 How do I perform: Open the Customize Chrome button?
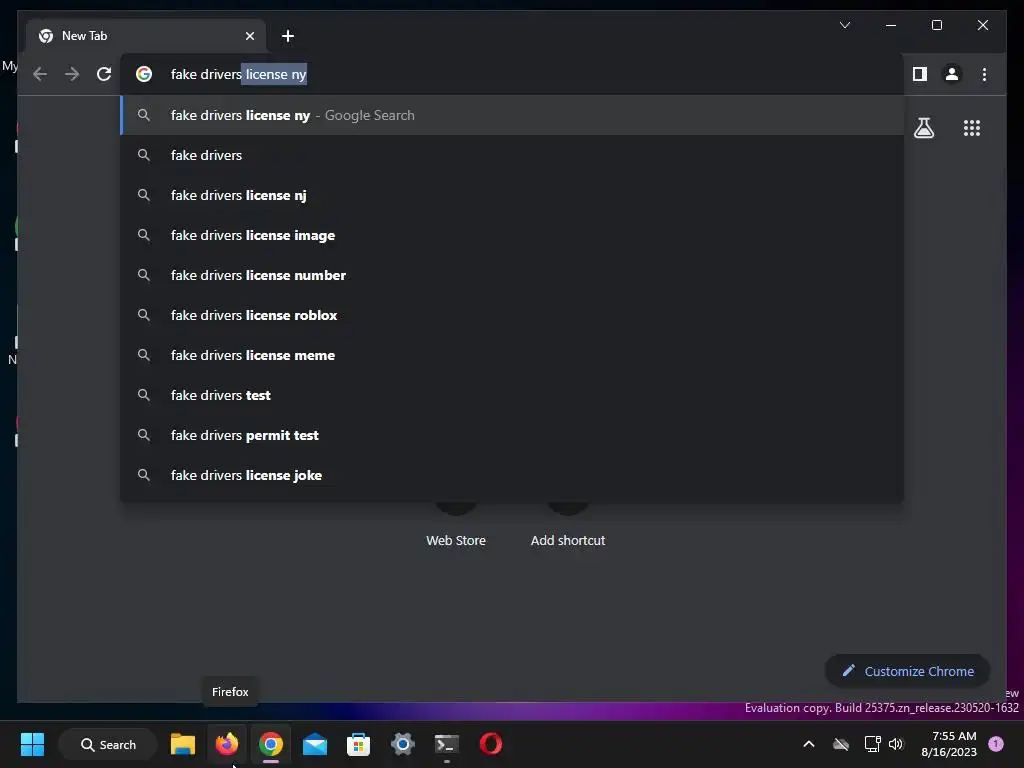click(907, 671)
